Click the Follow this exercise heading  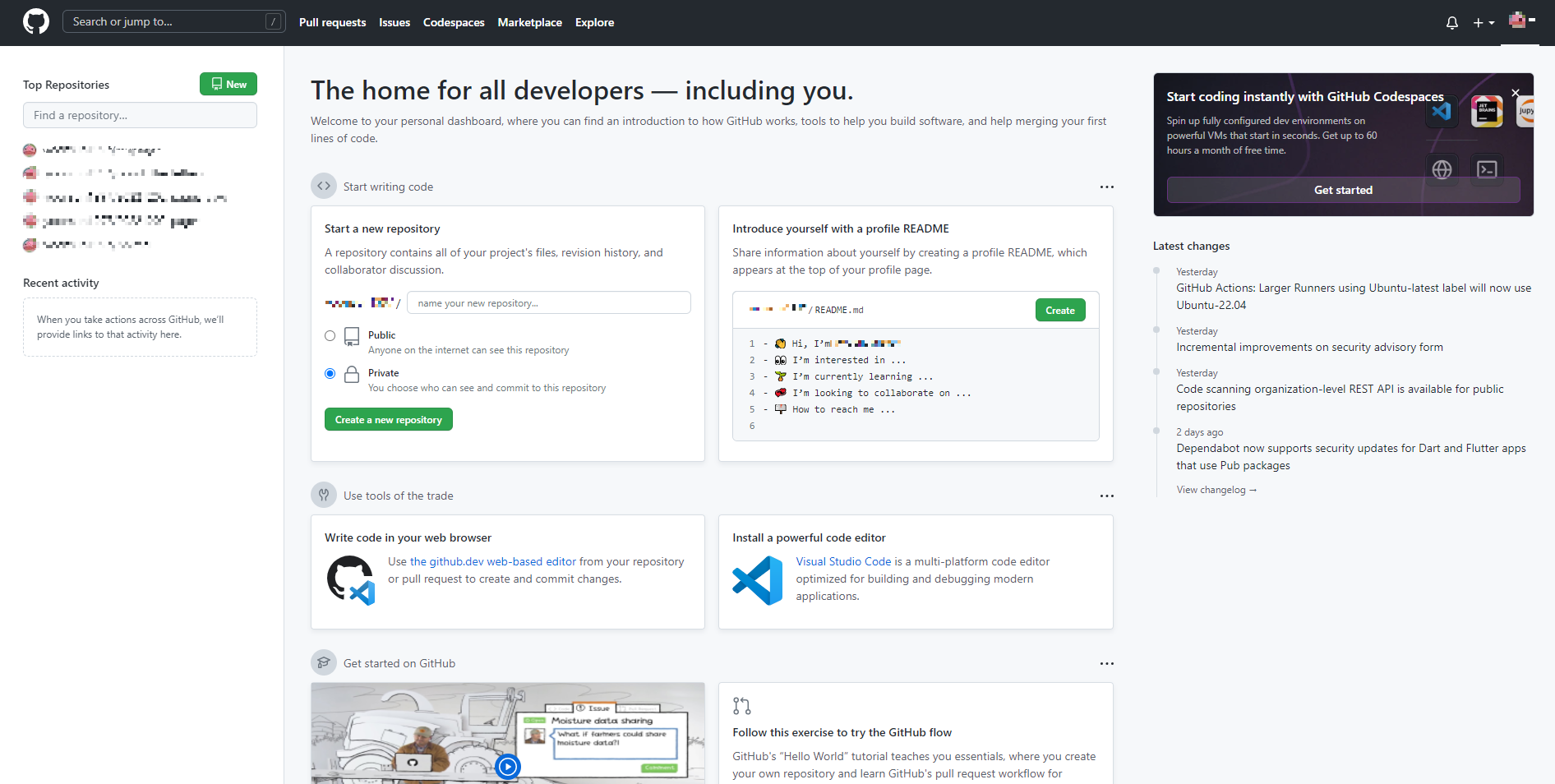click(842, 732)
